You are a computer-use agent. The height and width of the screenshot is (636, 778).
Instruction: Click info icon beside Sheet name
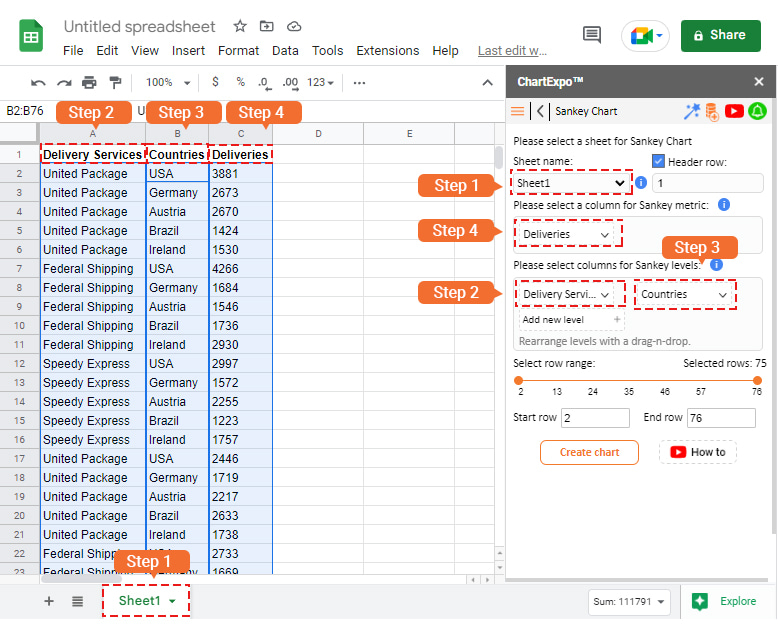coord(641,183)
